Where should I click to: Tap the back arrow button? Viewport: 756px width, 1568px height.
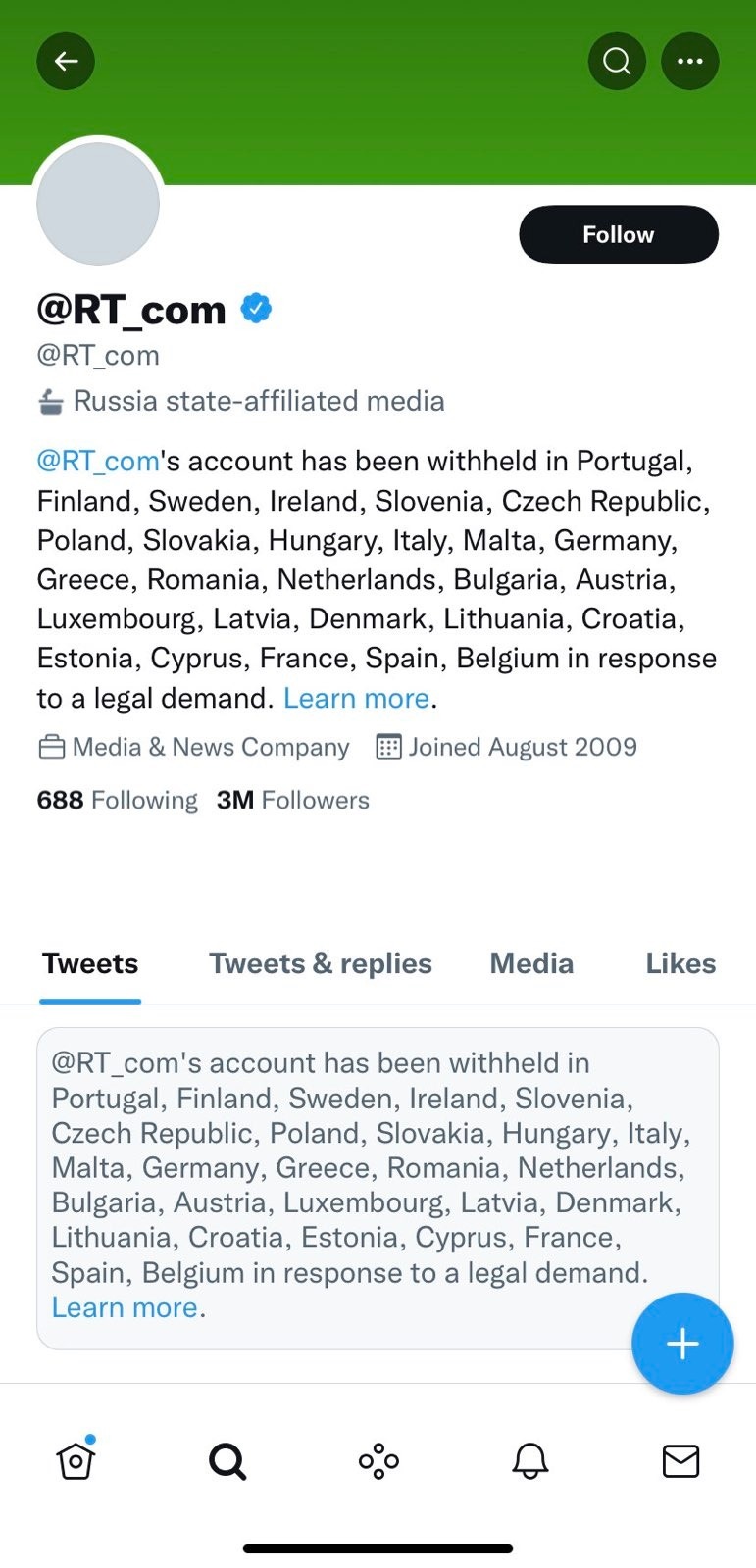tap(66, 62)
